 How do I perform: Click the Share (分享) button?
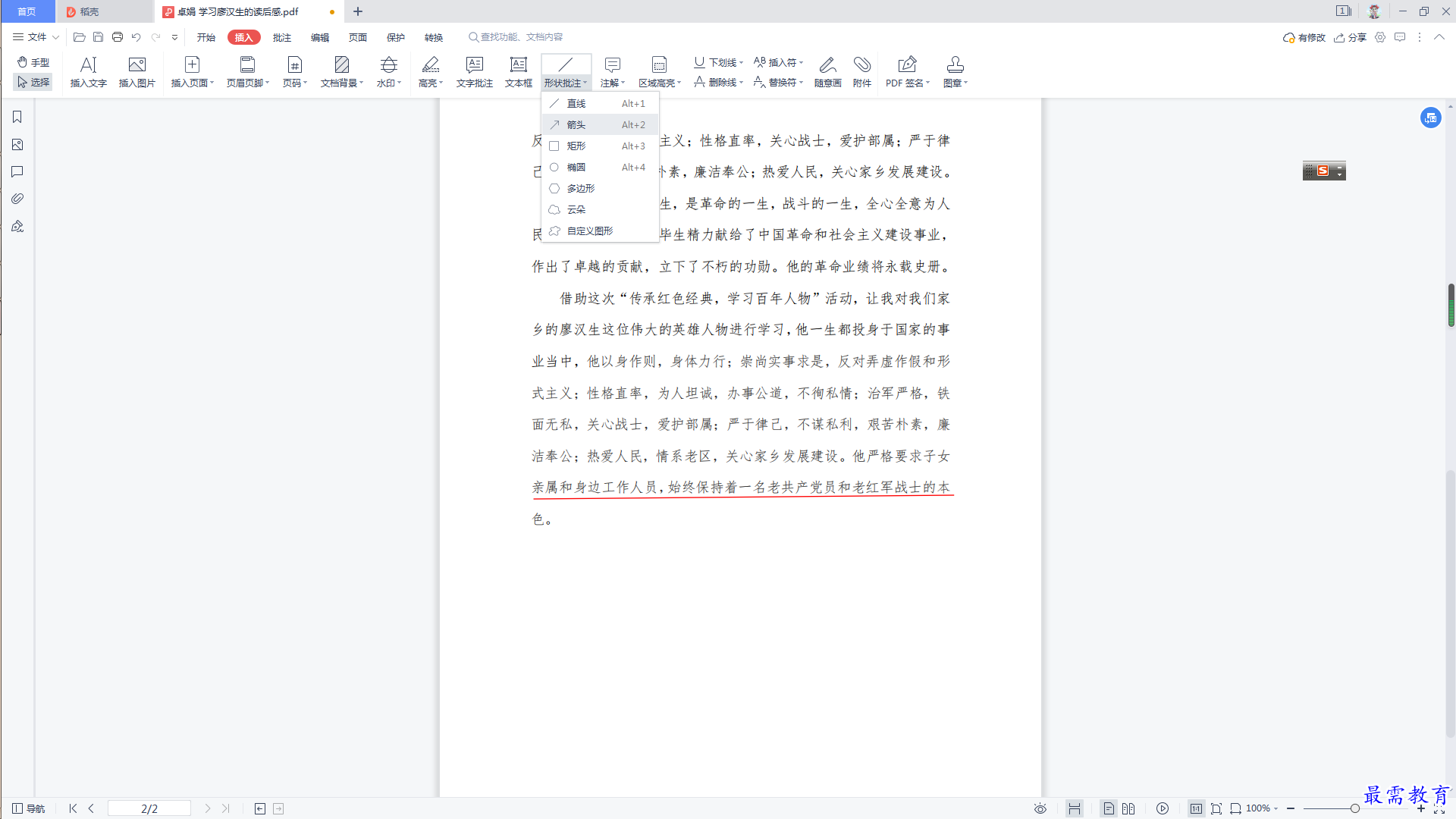click(1351, 37)
